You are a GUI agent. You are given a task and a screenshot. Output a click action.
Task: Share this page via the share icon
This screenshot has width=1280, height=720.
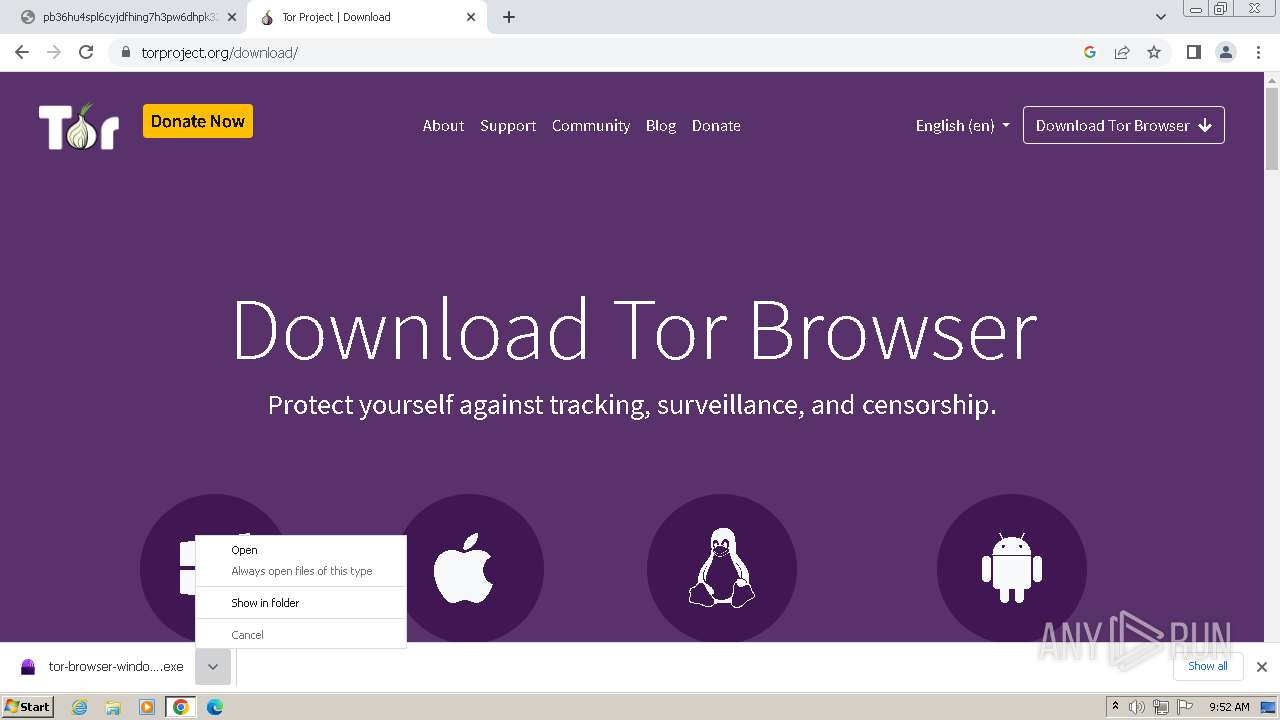coord(1122,52)
